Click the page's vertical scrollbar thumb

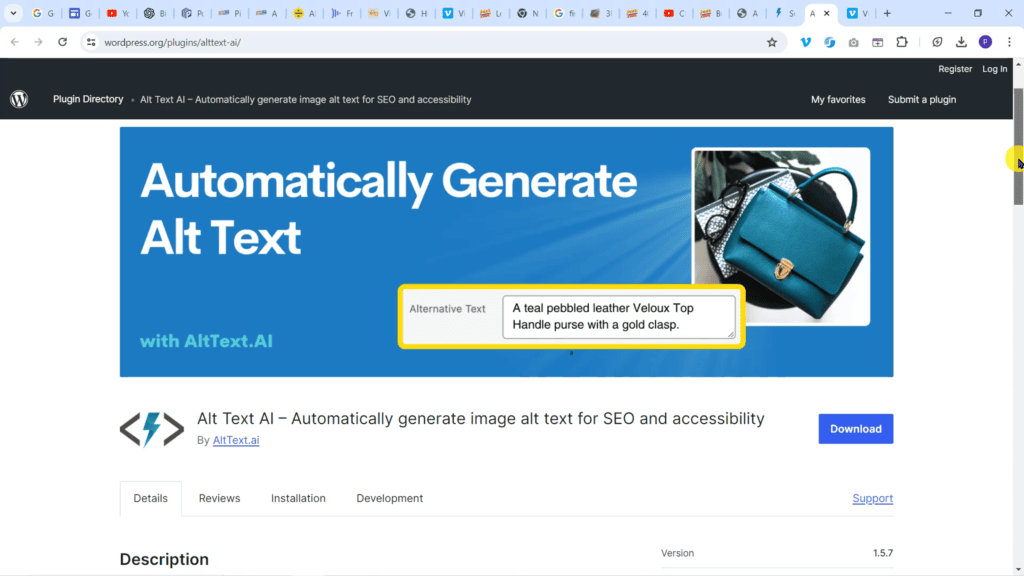(x=1018, y=145)
